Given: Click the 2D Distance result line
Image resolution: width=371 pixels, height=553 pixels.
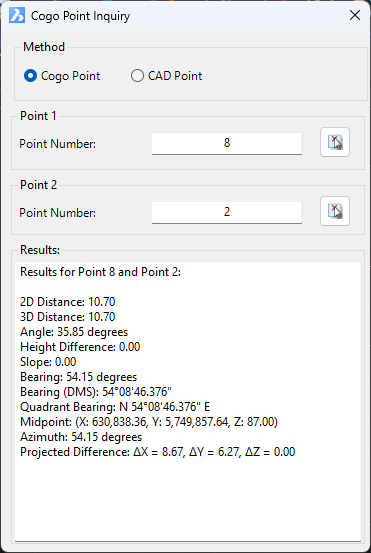Looking at the screenshot, I should [x=68, y=302].
